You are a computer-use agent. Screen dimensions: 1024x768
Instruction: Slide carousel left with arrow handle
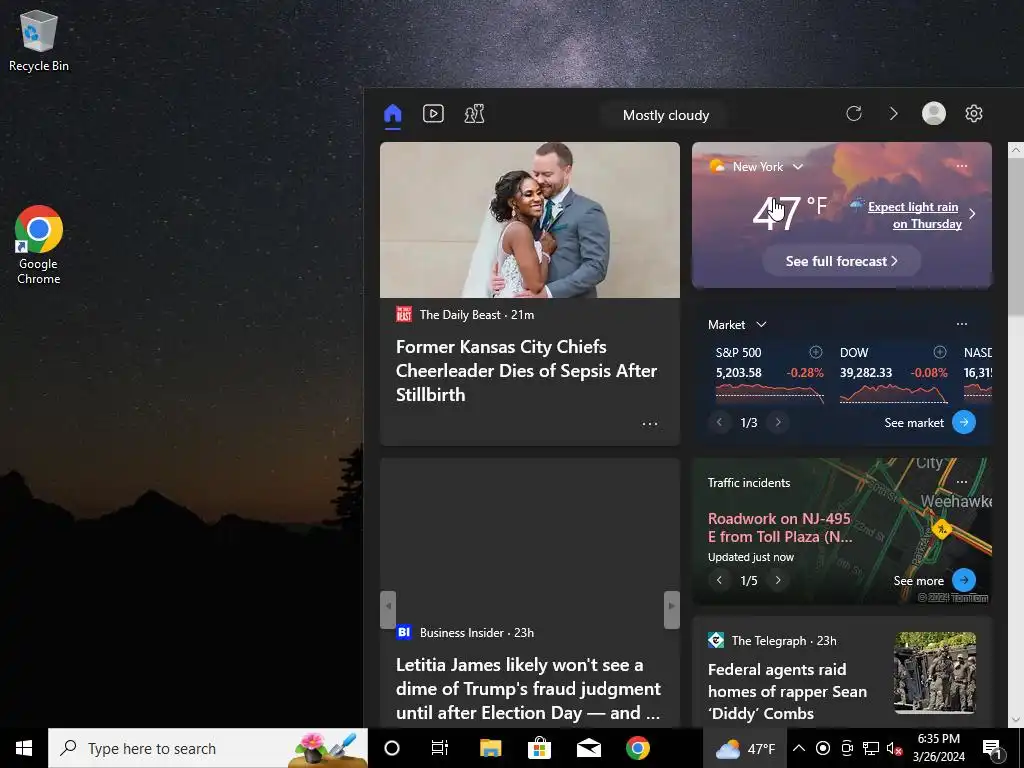tap(388, 609)
